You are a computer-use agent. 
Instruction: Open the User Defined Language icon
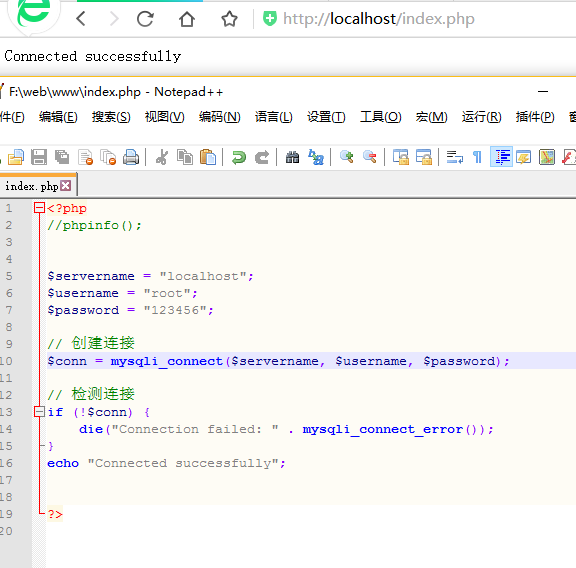point(524,157)
